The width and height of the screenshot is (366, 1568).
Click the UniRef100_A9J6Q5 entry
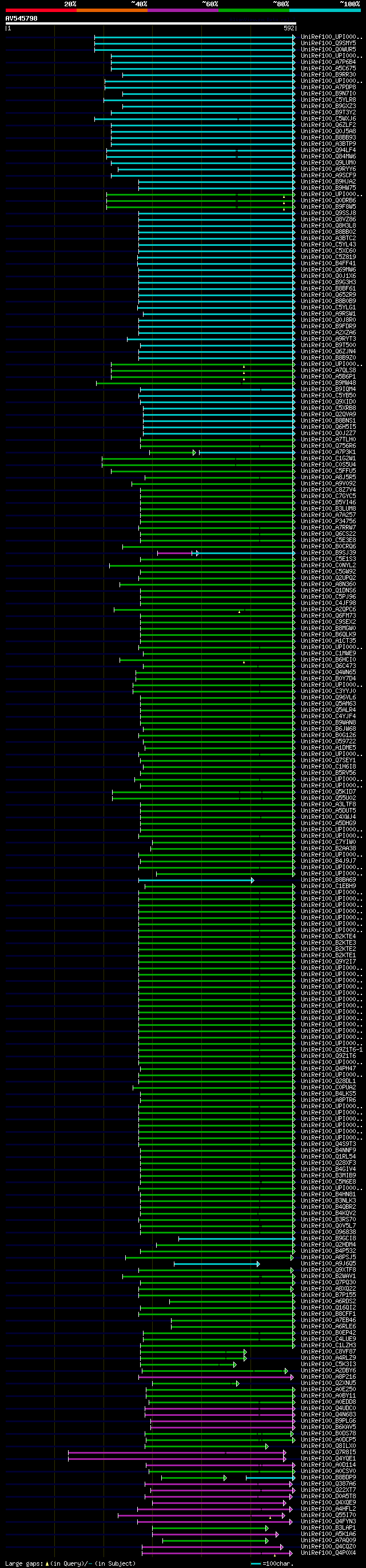(x=328, y=1264)
